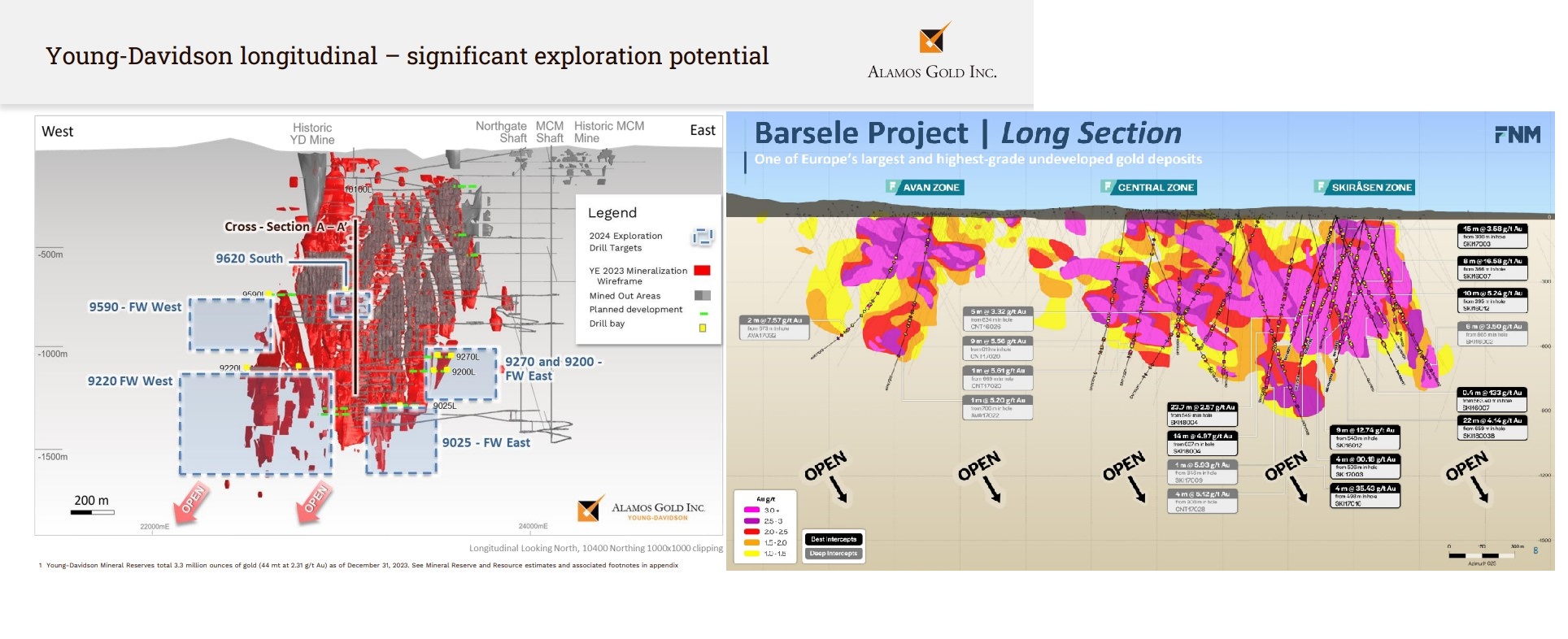
Task: Click the green Planned development swatch
Action: 703,313
